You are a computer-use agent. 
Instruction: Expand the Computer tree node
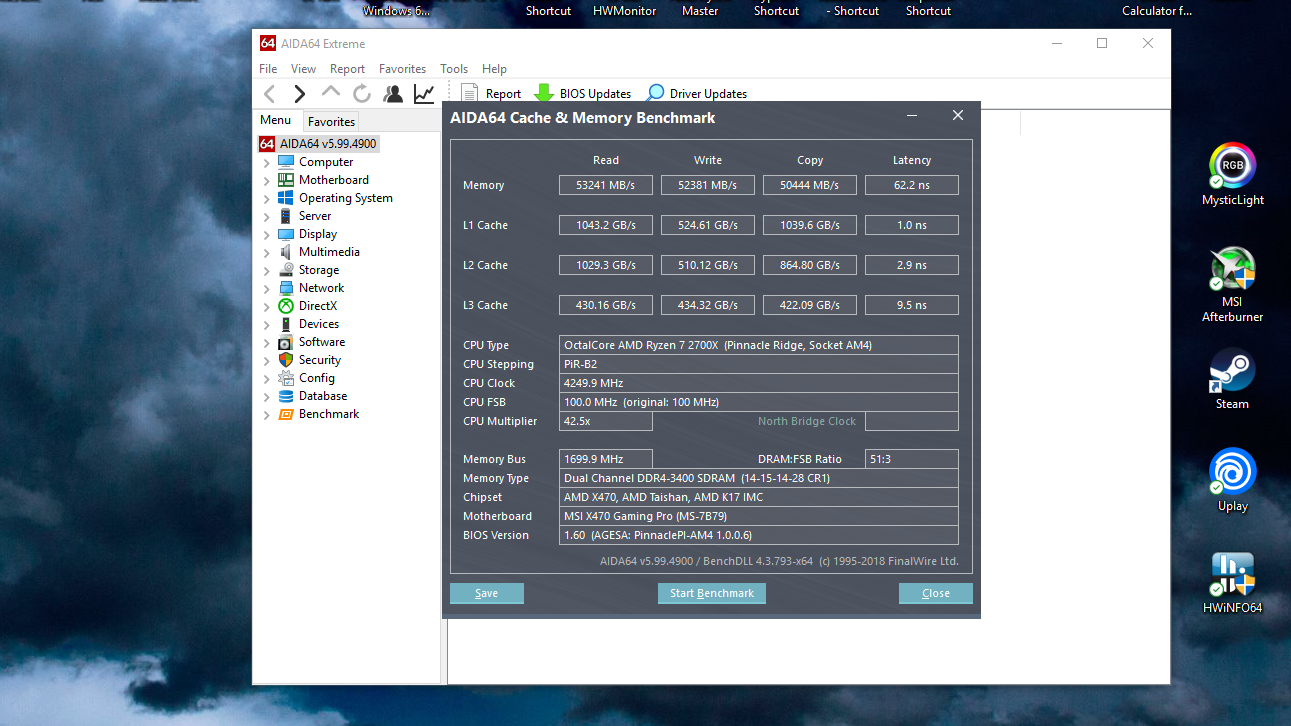click(267, 163)
